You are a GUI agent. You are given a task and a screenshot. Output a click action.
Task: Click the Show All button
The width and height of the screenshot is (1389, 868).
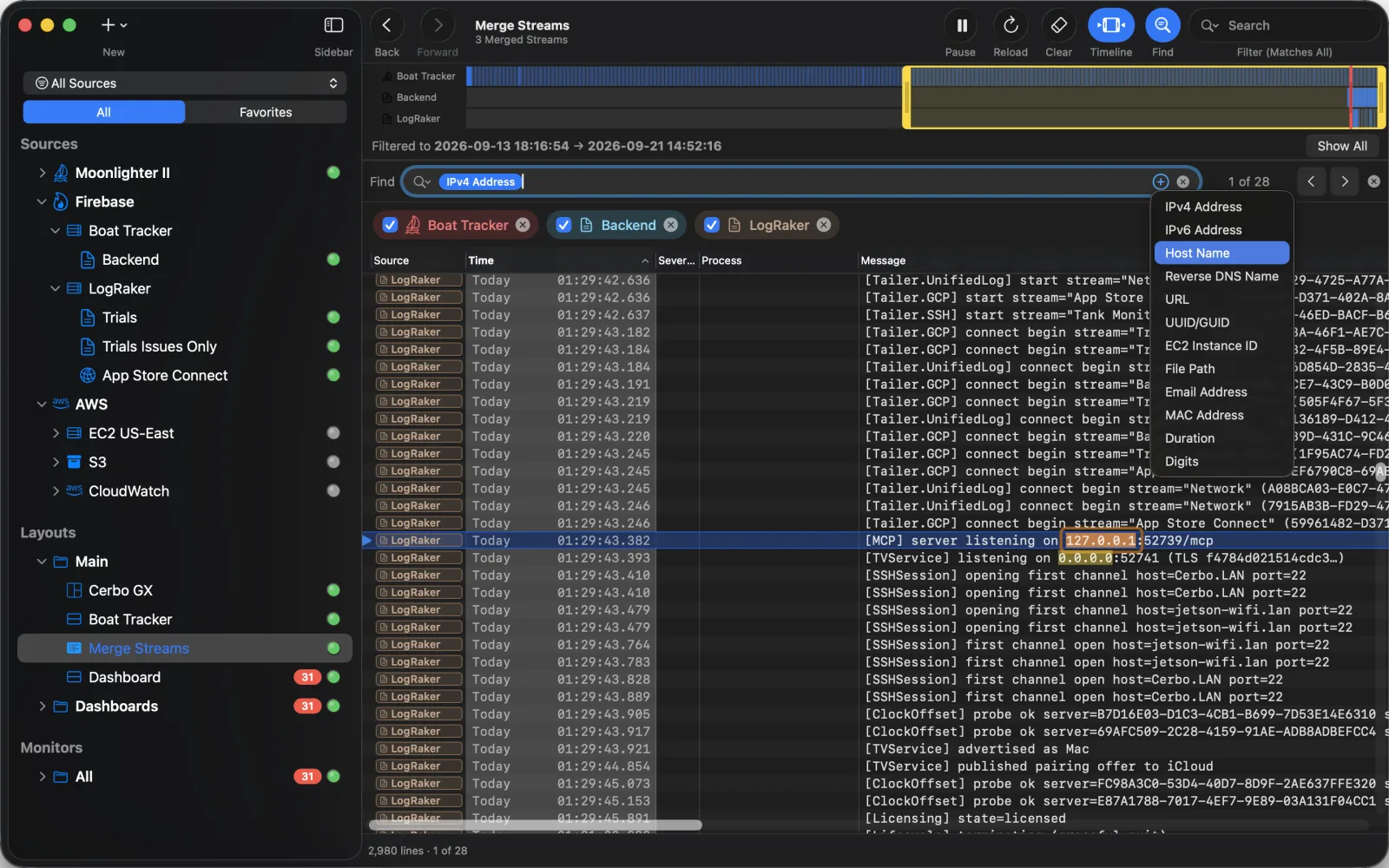pos(1342,146)
